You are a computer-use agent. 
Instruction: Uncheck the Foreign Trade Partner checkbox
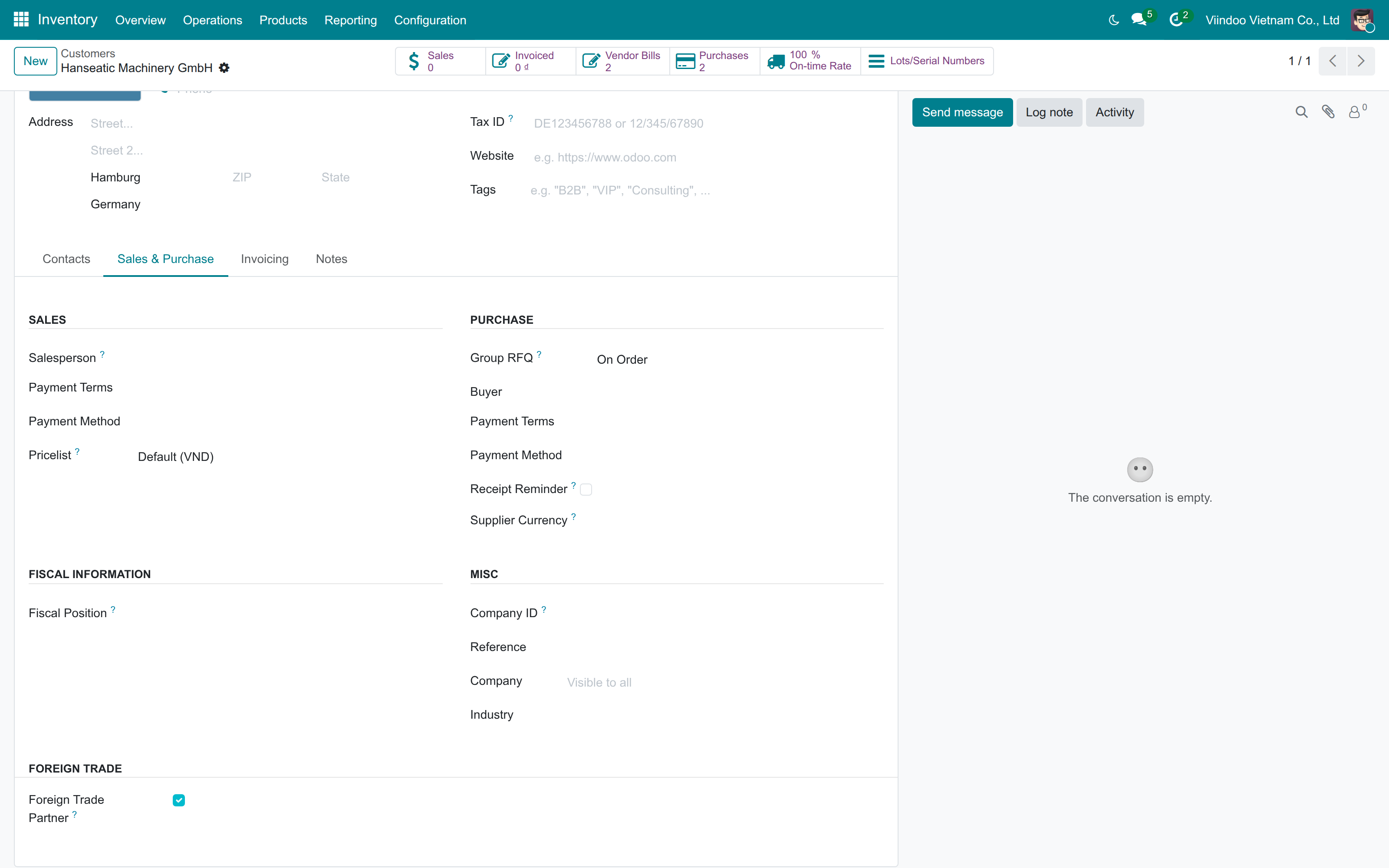pos(178,800)
